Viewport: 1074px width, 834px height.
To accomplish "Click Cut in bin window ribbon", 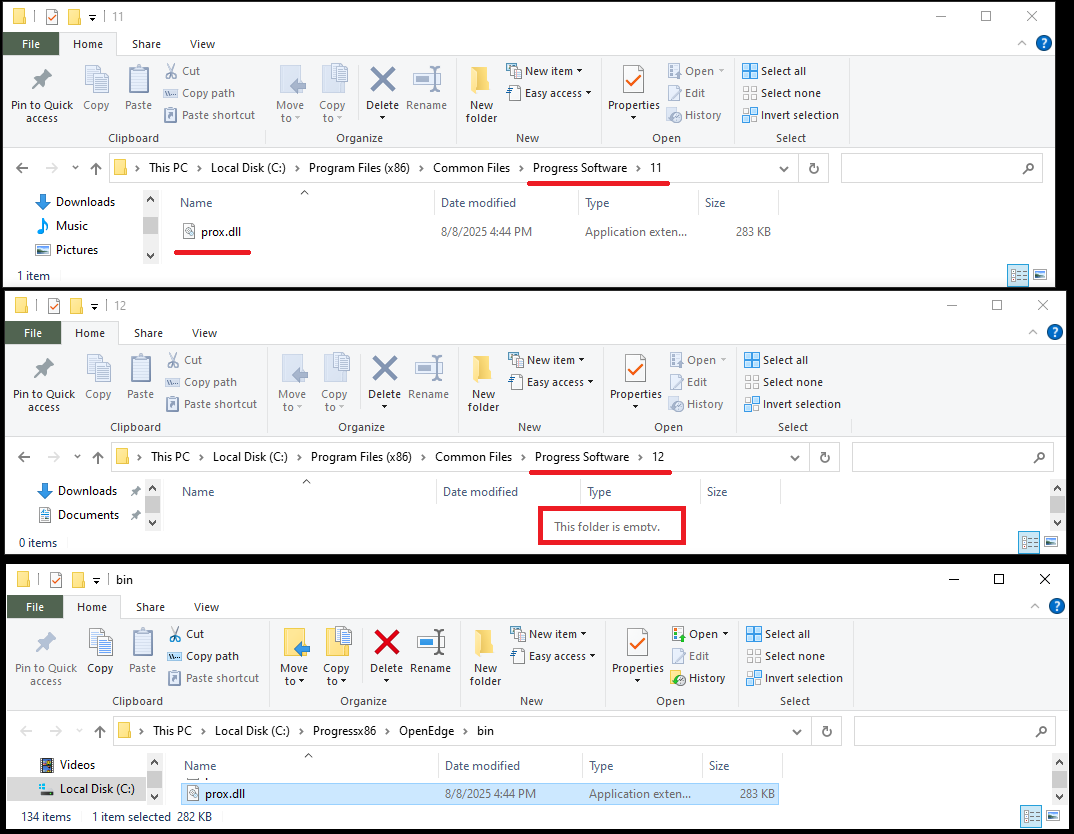I will tap(186, 634).
